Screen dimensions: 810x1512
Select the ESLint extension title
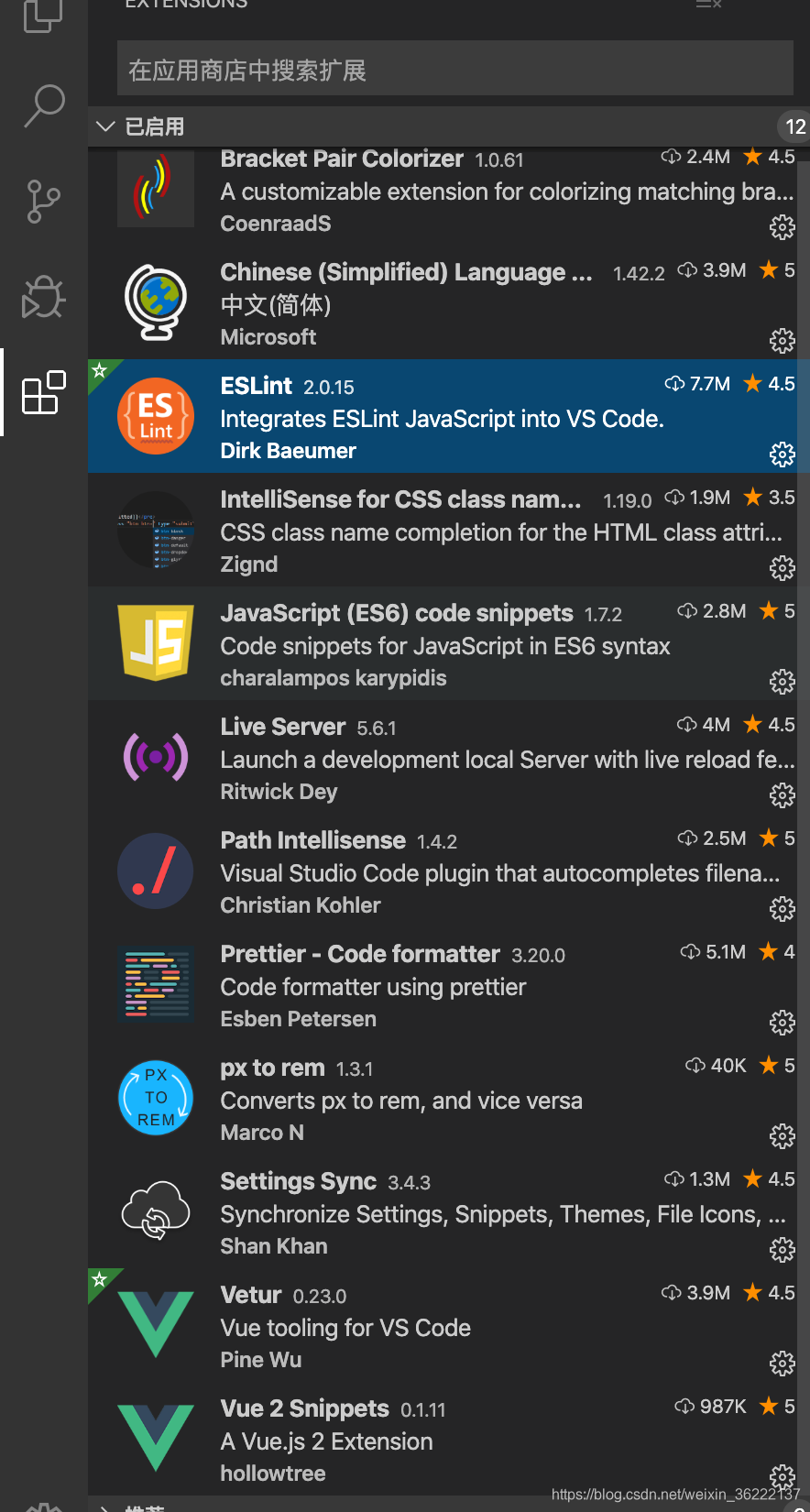pyautogui.click(x=257, y=386)
